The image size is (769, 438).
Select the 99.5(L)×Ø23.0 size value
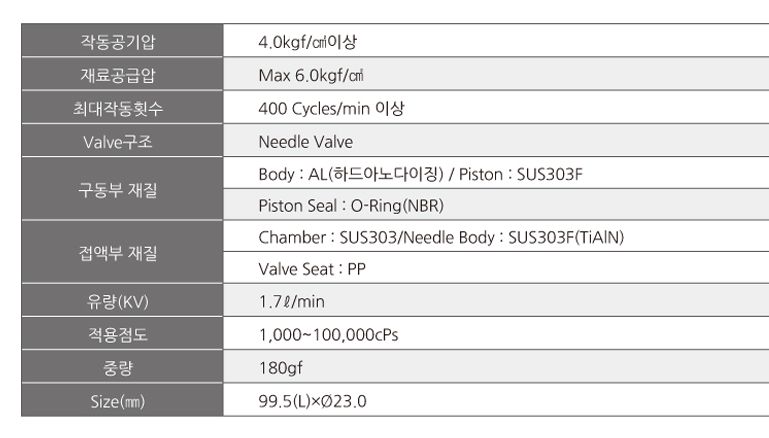tap(312, 401)
